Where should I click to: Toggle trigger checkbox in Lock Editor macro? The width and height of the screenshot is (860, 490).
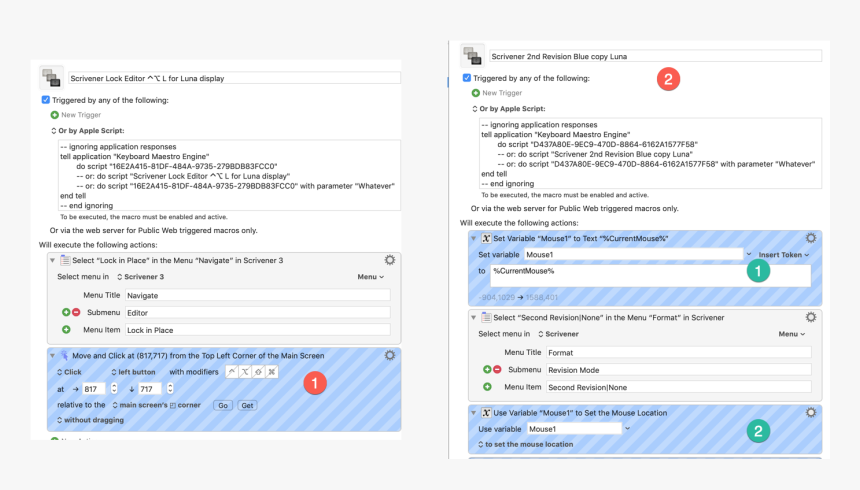pos(46,100)
